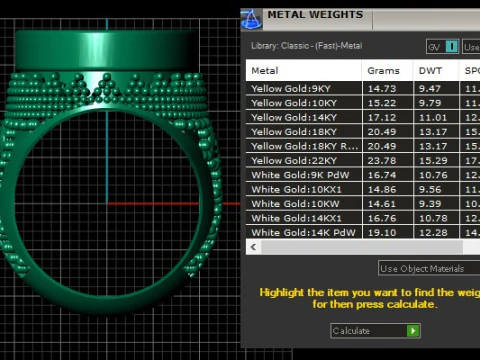Click grams value 15.22
The width and height of the screenshot is (480, 360).
(x=382, y=103)
